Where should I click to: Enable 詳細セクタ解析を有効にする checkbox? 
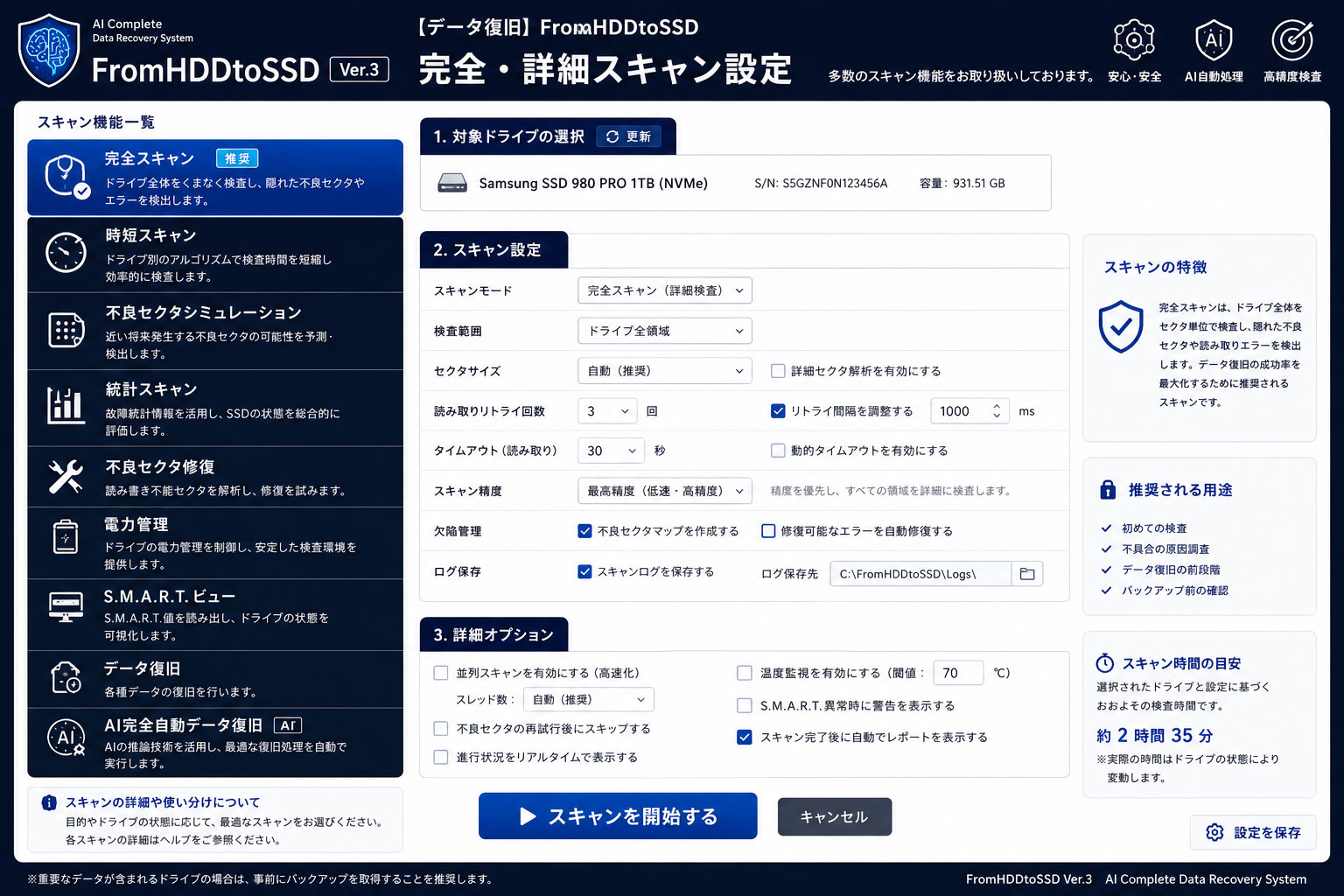pyautogui.click(x=777, y=371)
